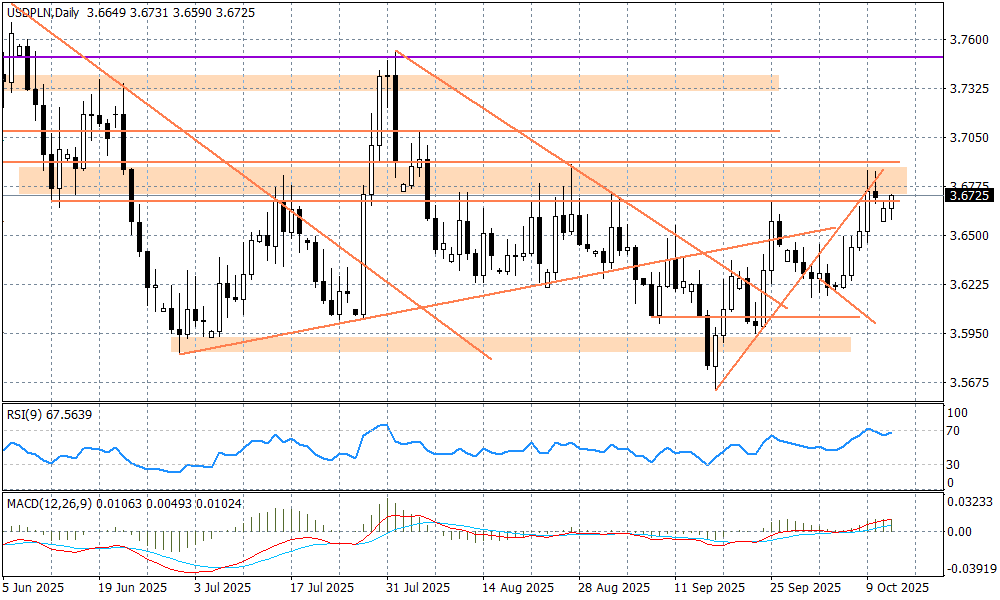Viewport: 1000px width, 600px height.
Task: Select the 11 Sep 2025 date label
Action: tap(708, 588)
